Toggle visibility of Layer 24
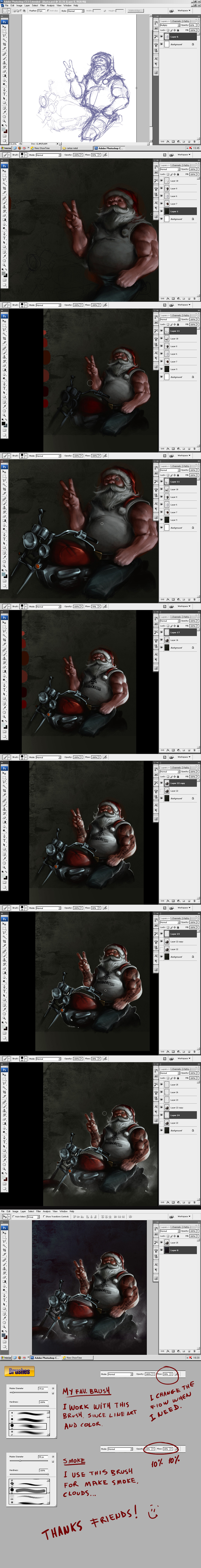The height and width of the screenshot is (1568, 201). [161, 1115]
